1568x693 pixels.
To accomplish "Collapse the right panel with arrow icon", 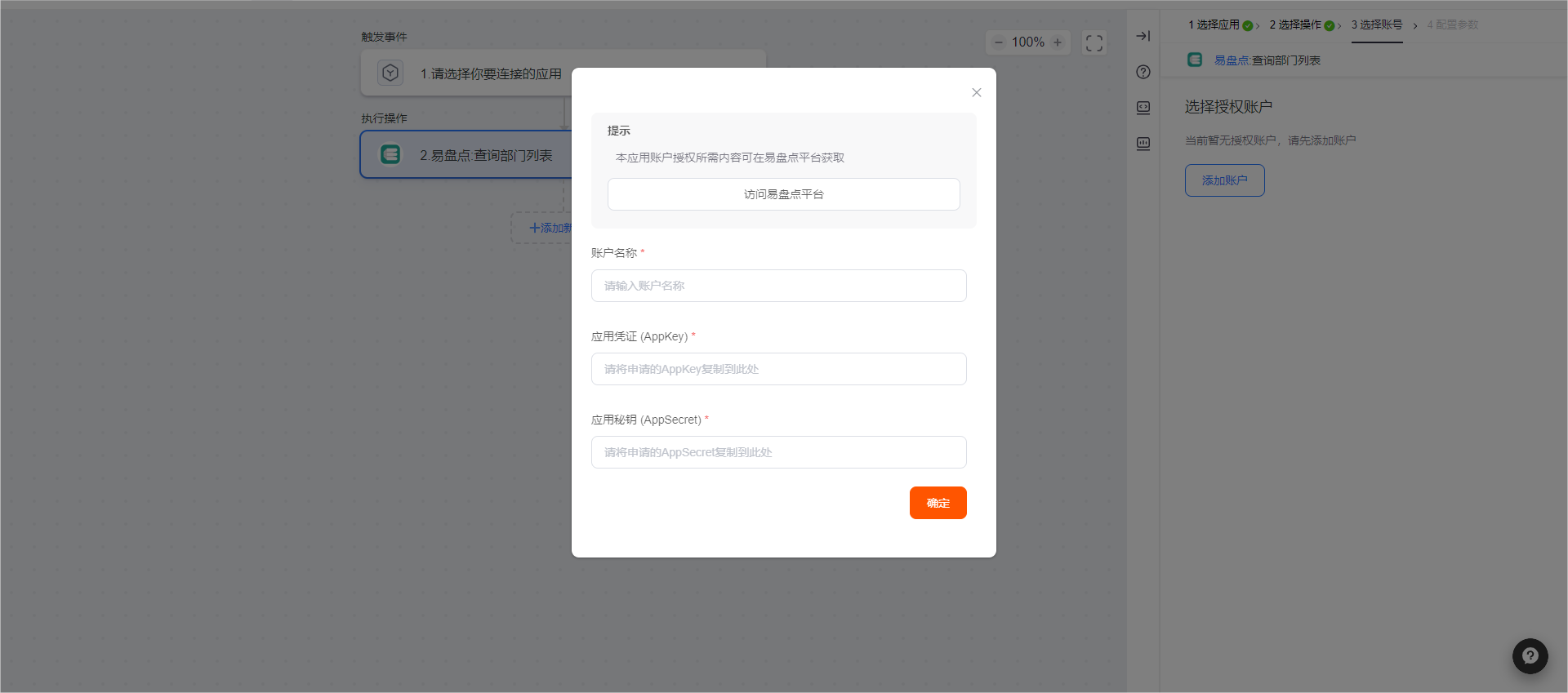I will pos(1143,36).
